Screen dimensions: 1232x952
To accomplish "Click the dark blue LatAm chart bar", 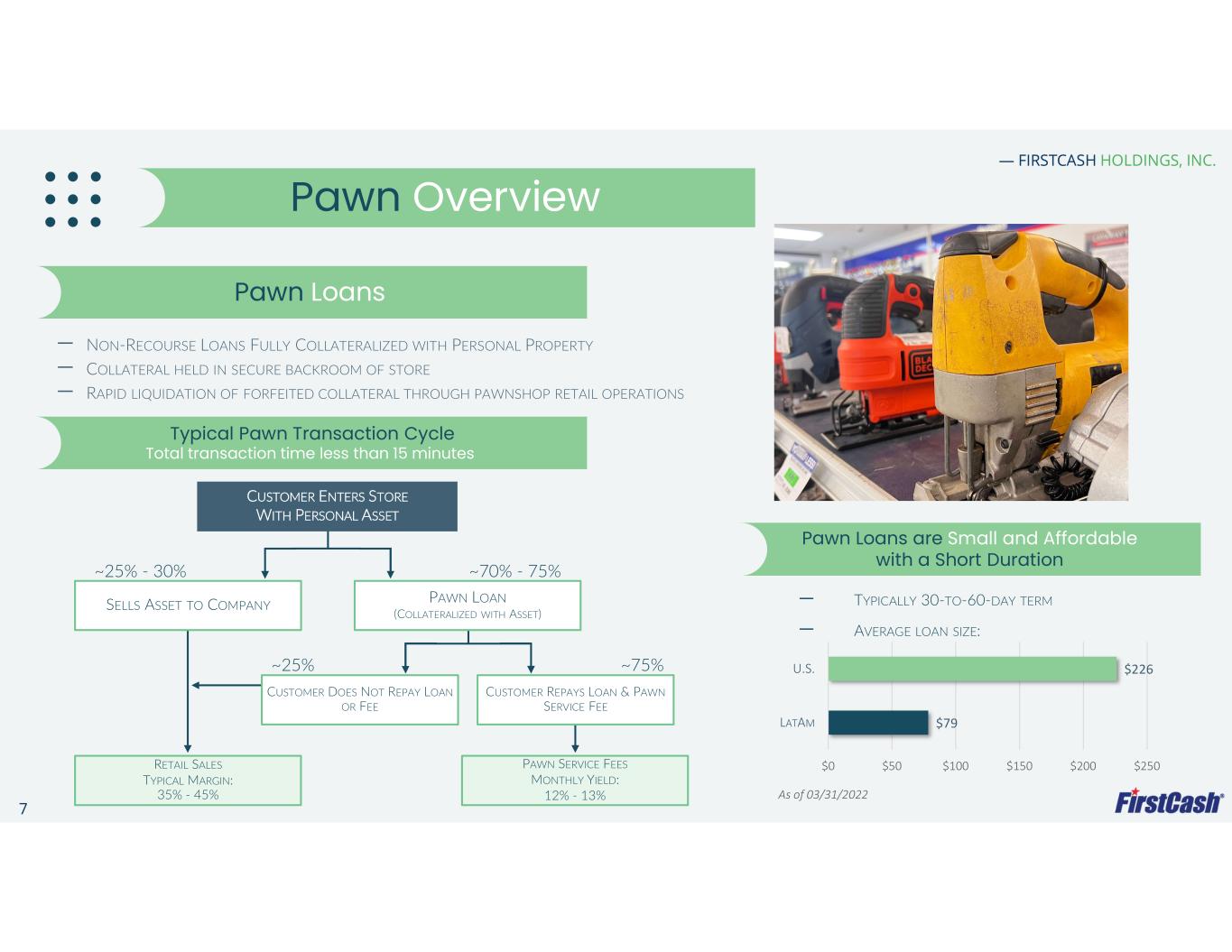I will [877, 723].
